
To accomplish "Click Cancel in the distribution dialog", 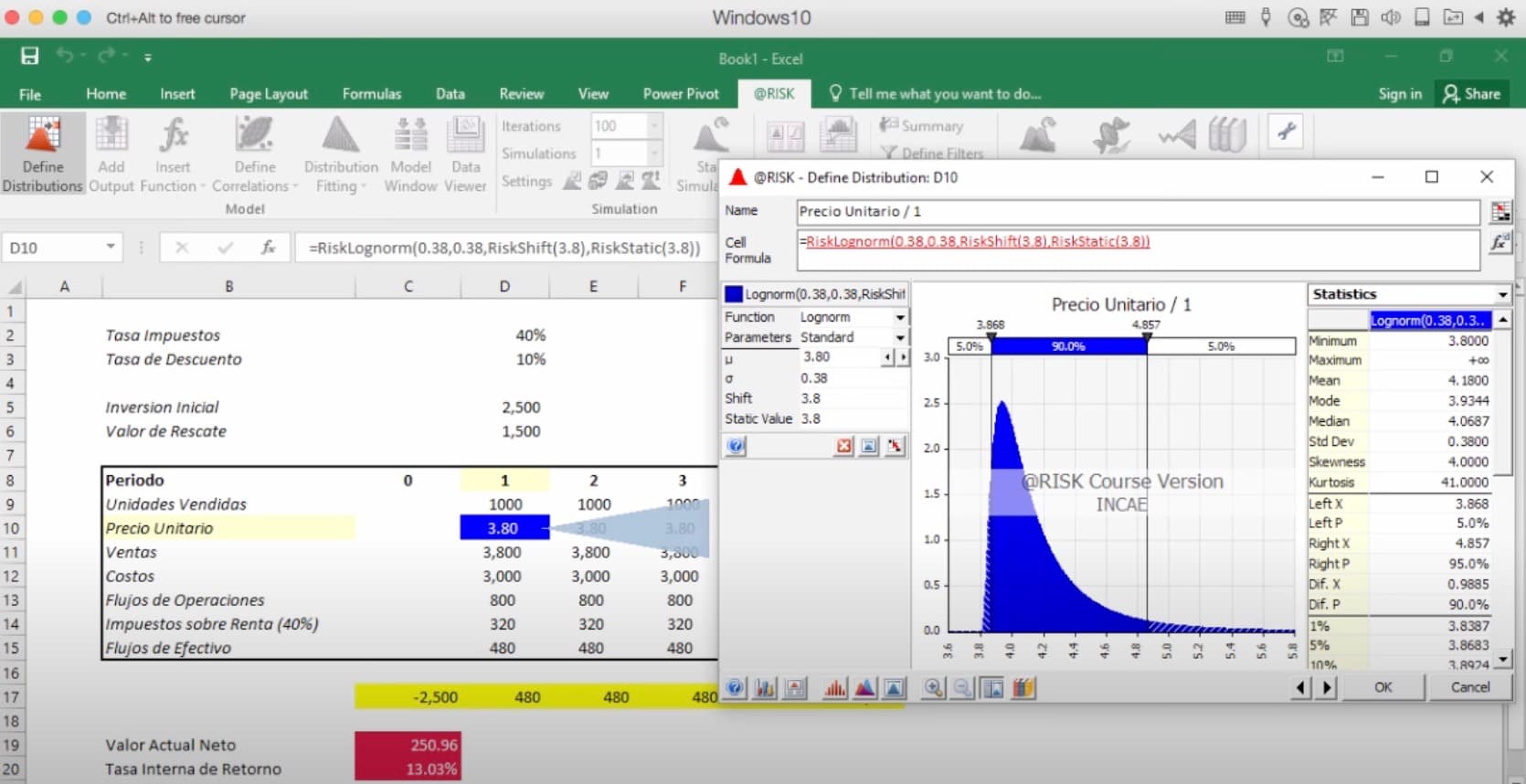I will tap(1469, 687).
